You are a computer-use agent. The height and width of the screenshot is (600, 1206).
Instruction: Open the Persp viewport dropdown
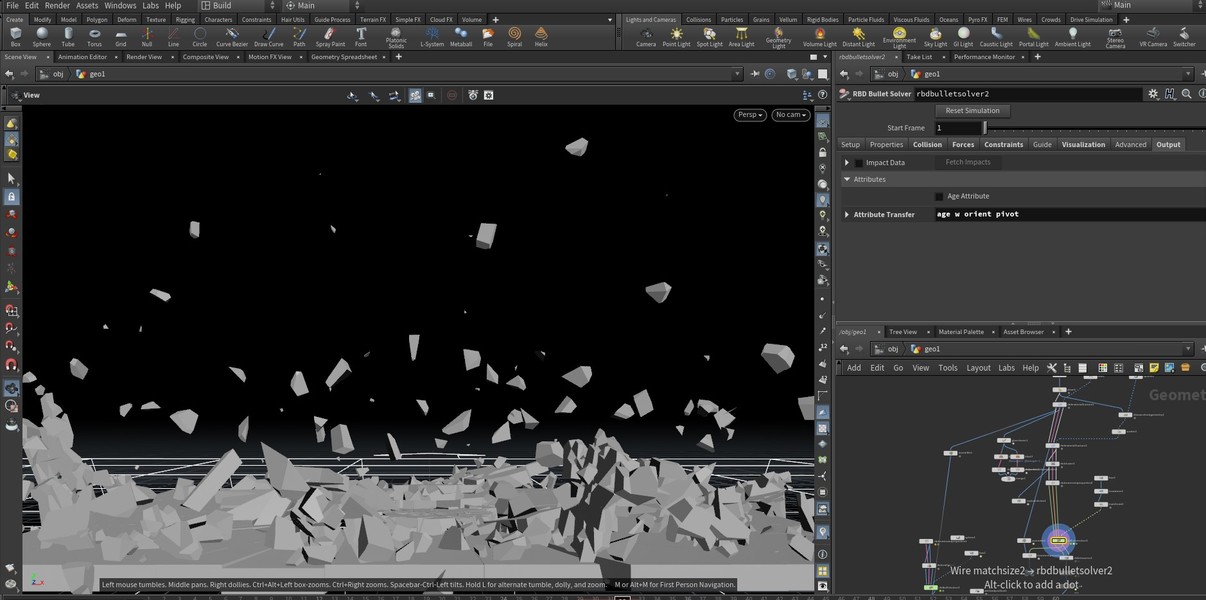750,115
